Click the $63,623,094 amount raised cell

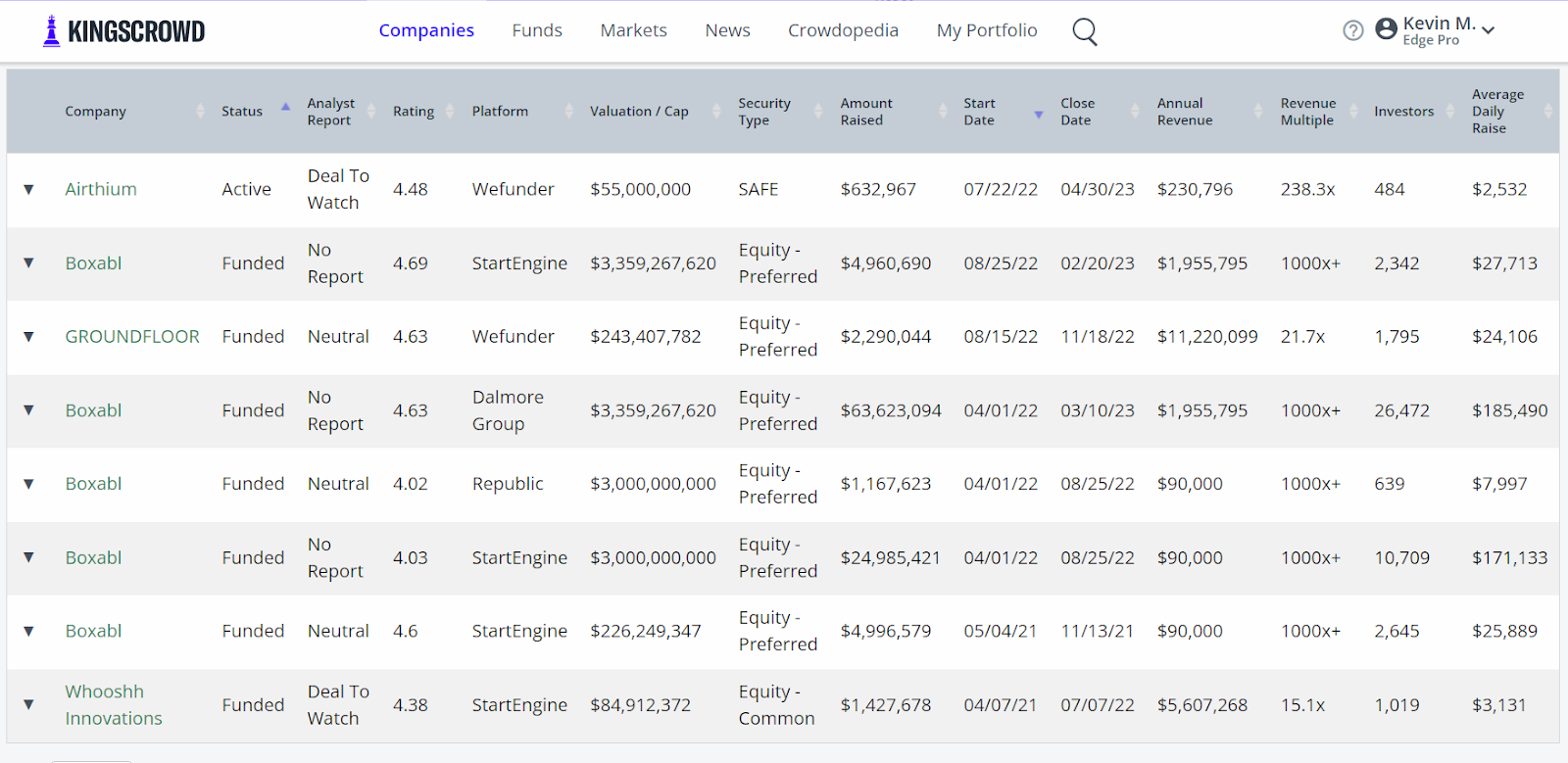[891, 410]
